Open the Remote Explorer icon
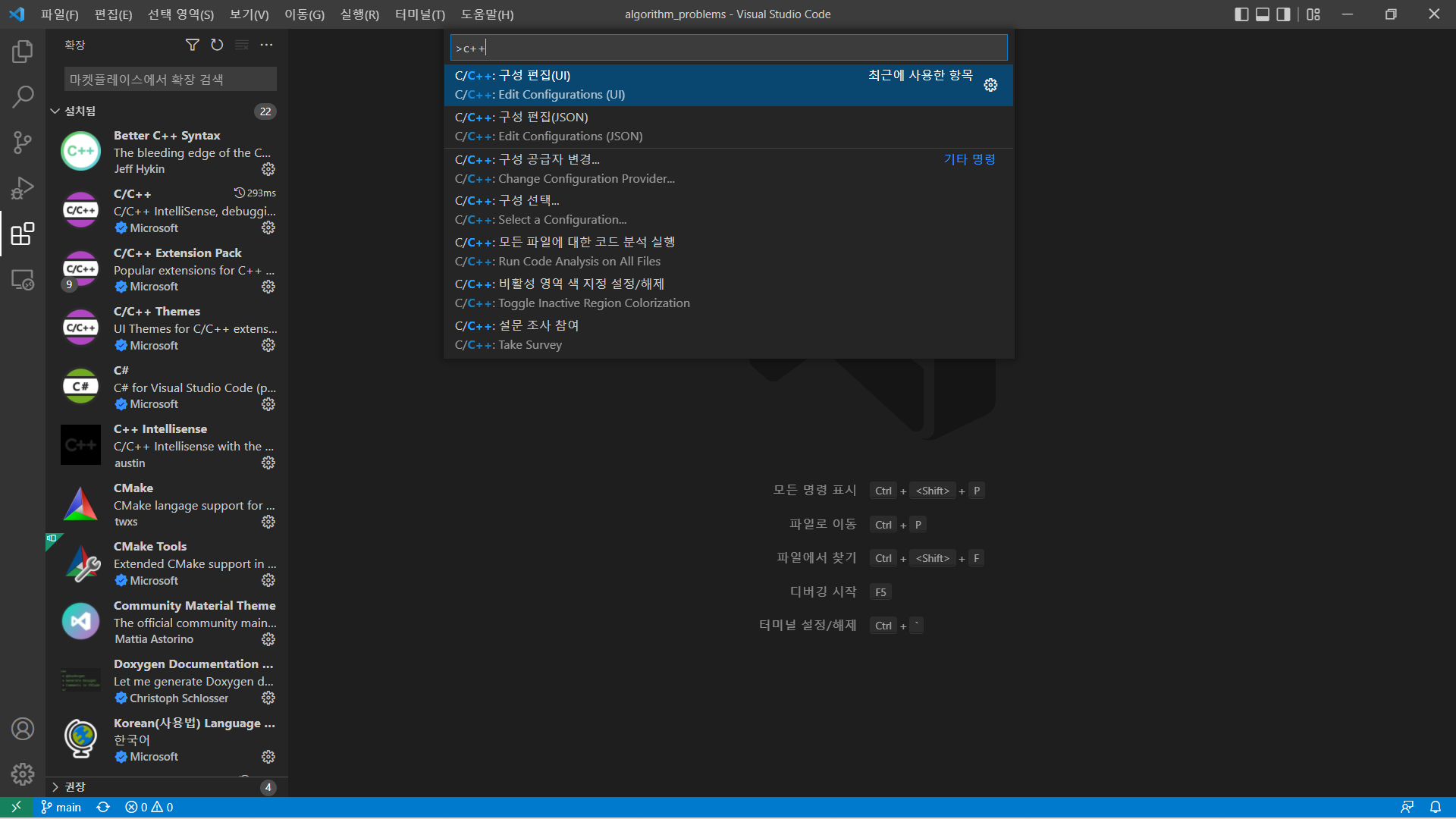Screen dimensions: 1456x819 23,280
